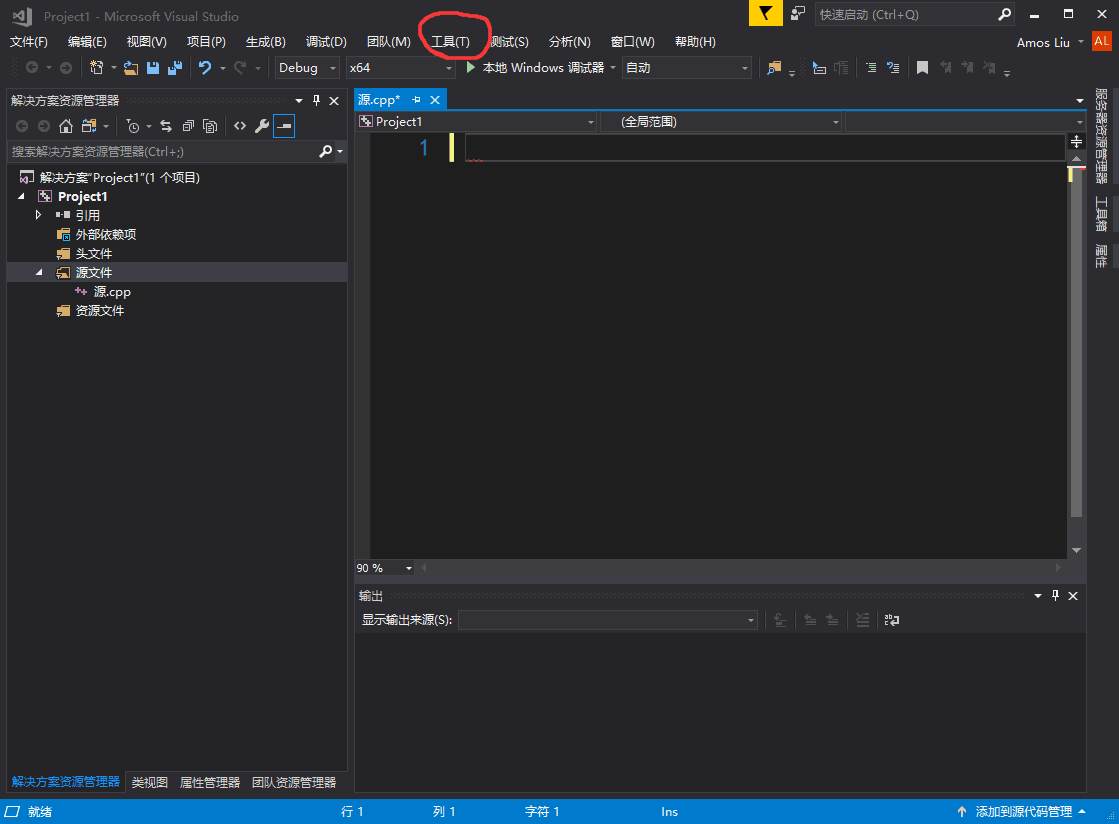Click the View Code brackets icon
Screen dimensions: 1119x824
tap(240, 126)
